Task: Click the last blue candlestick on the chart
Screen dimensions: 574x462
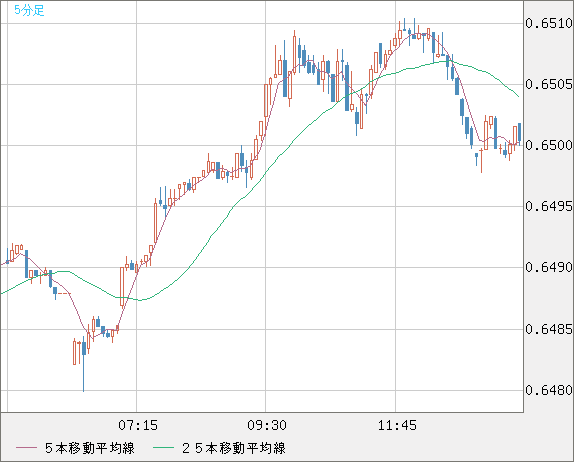Action: click(519, 134)
